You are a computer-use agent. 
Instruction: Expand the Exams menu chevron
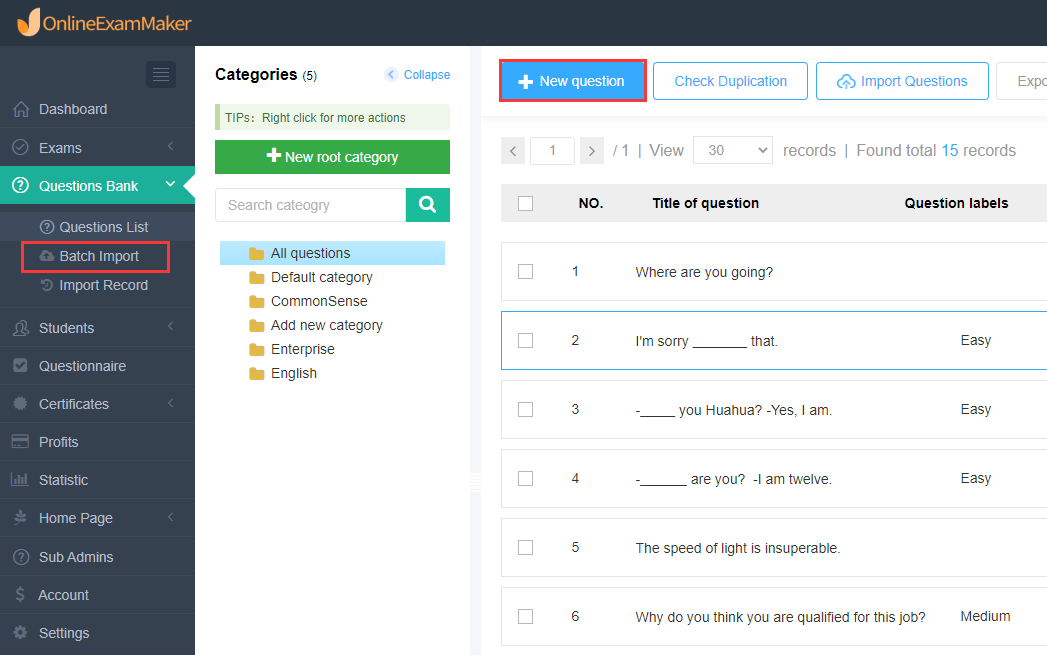tap(171, 146)
